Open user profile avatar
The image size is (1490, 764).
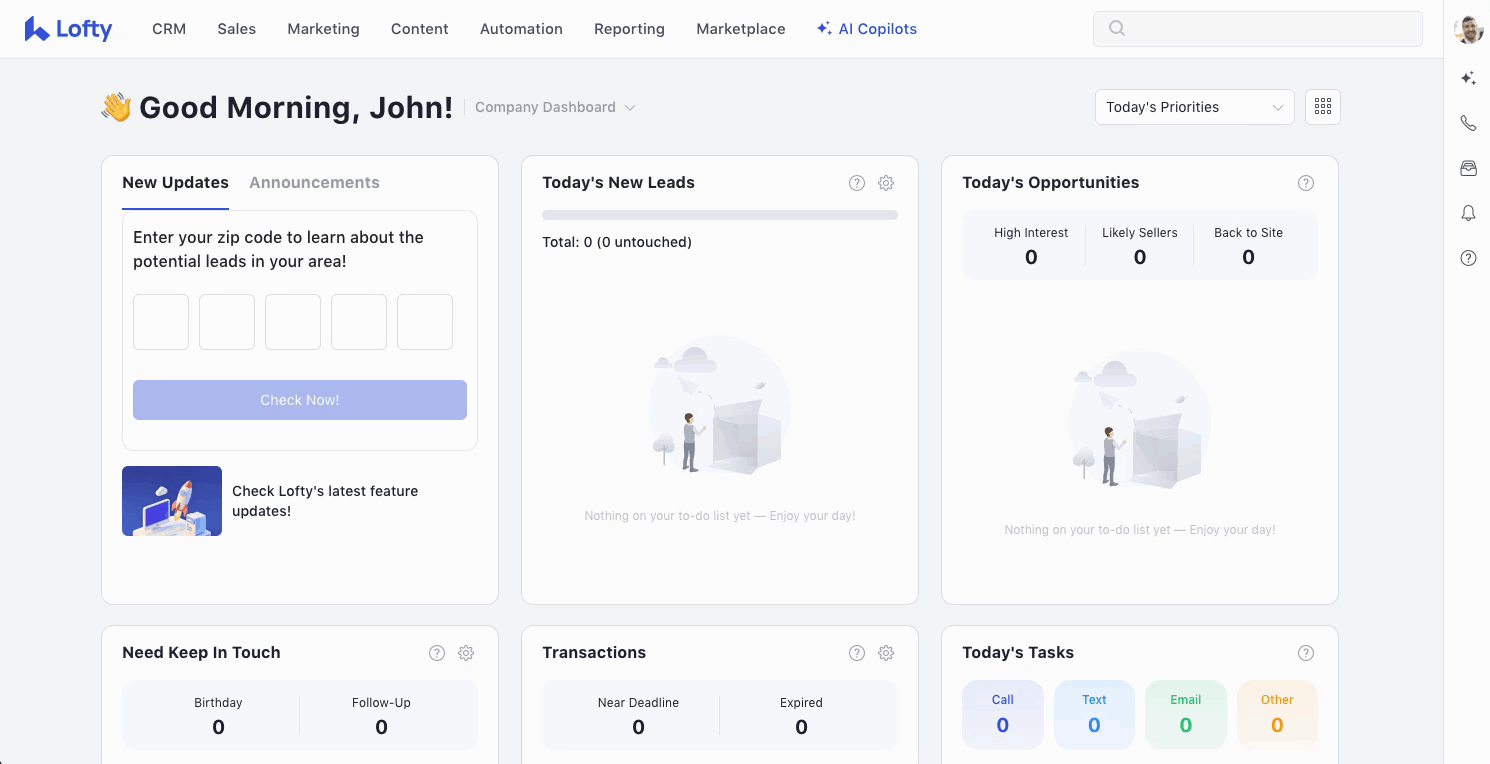pyautogui.click(x=1468, y=30)
